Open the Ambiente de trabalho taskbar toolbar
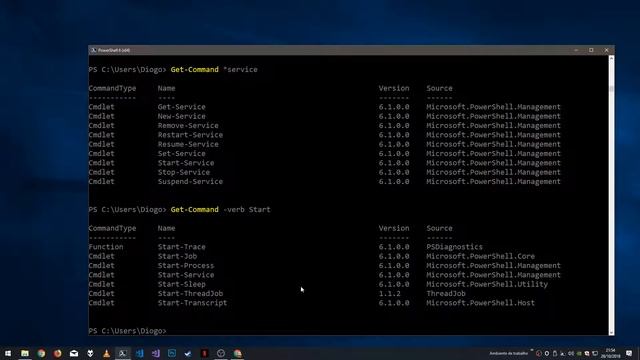Image resolution: width=640 pixels, height=360 pixels. [x=509, y=353]
